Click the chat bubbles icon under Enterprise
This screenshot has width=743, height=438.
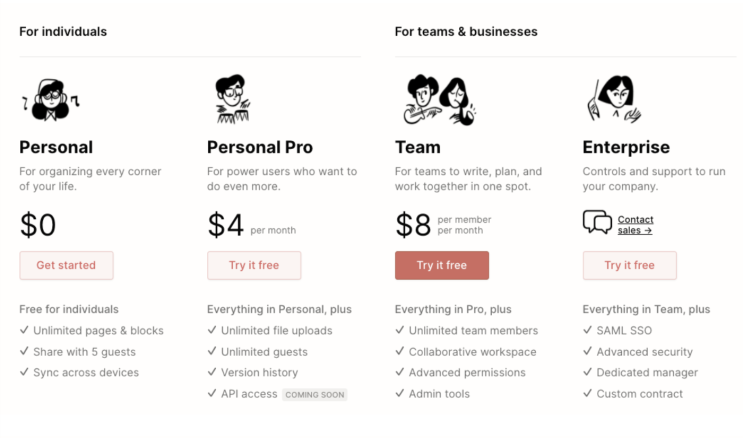tap(597, 222)
